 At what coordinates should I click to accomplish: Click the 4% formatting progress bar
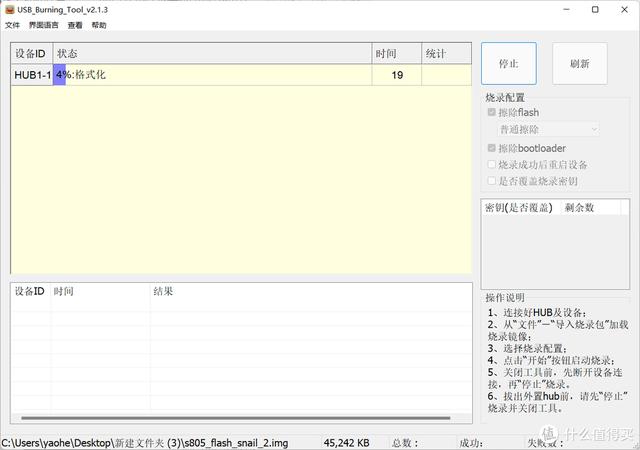(60, 75)
